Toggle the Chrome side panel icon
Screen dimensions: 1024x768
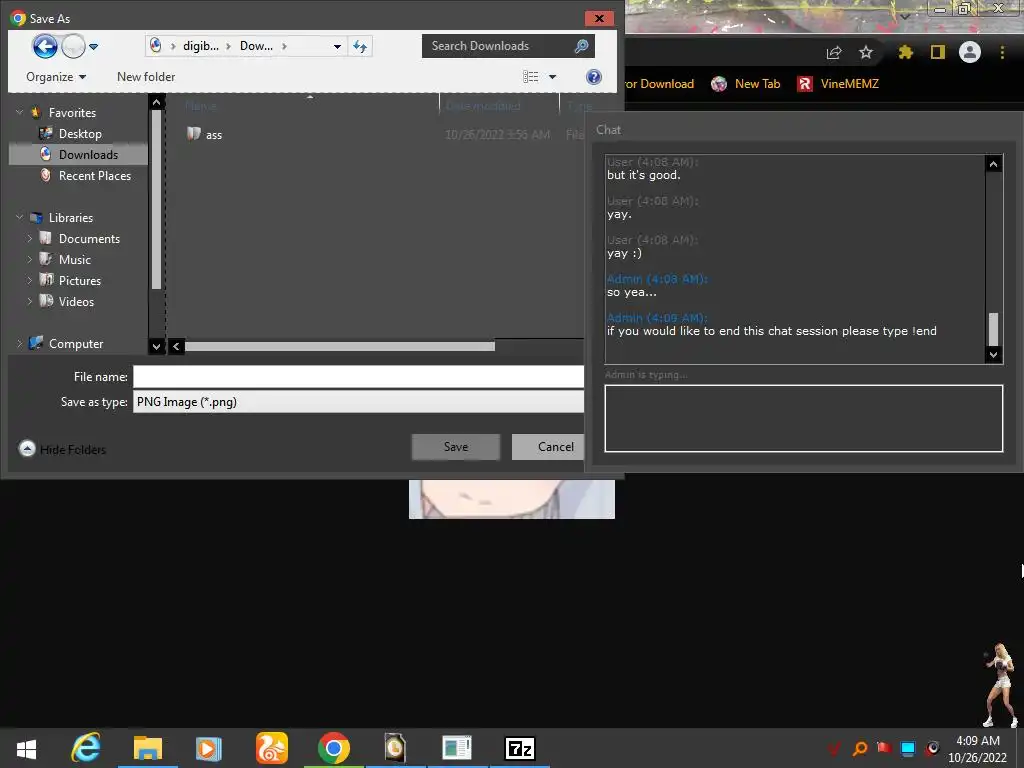[938, 52]
